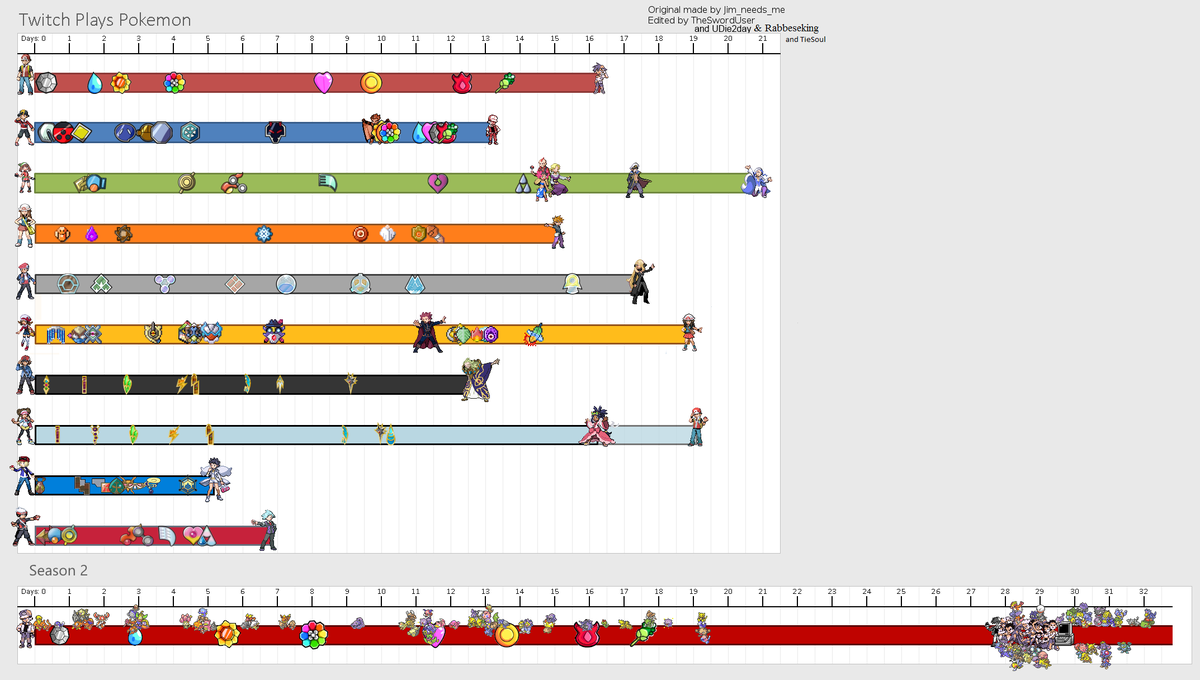The image size is (1200, 680).
Task: Click the gold Marsh badge on the Season 2 bar
Action: [x=506, y=634]
